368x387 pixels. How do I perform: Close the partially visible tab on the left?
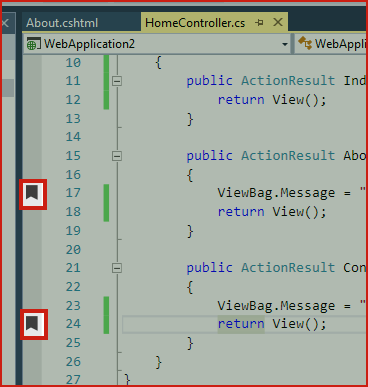click(x=5, y=23)
